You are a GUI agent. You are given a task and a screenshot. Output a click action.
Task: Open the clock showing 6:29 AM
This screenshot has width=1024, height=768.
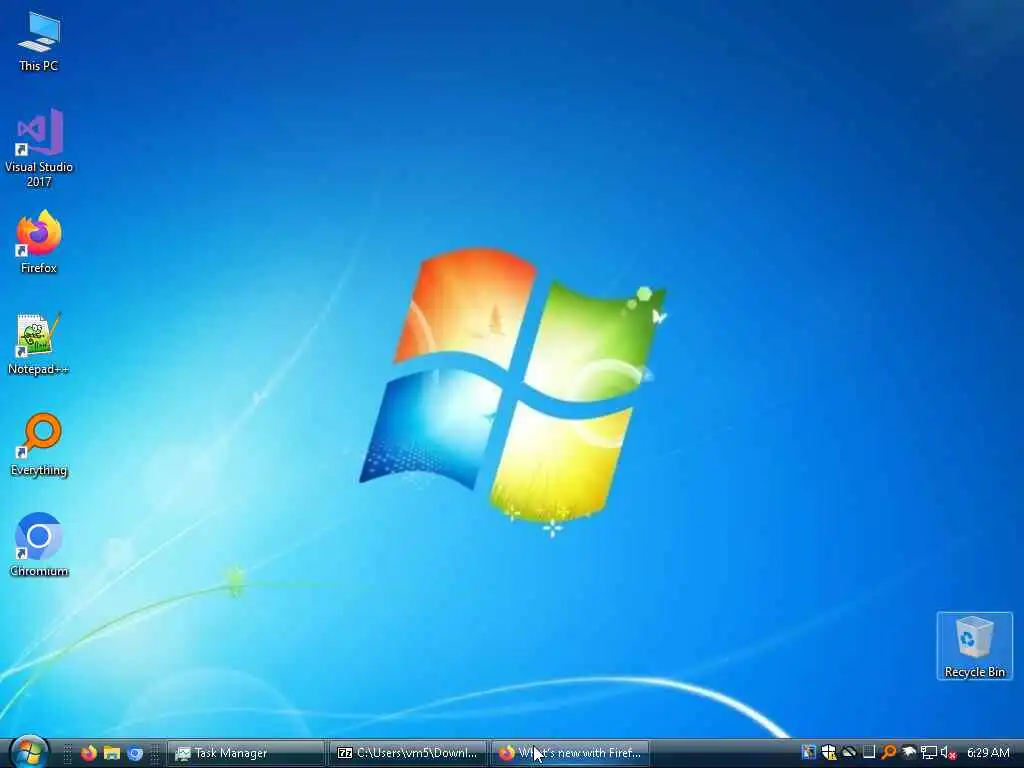click(988, 752)
